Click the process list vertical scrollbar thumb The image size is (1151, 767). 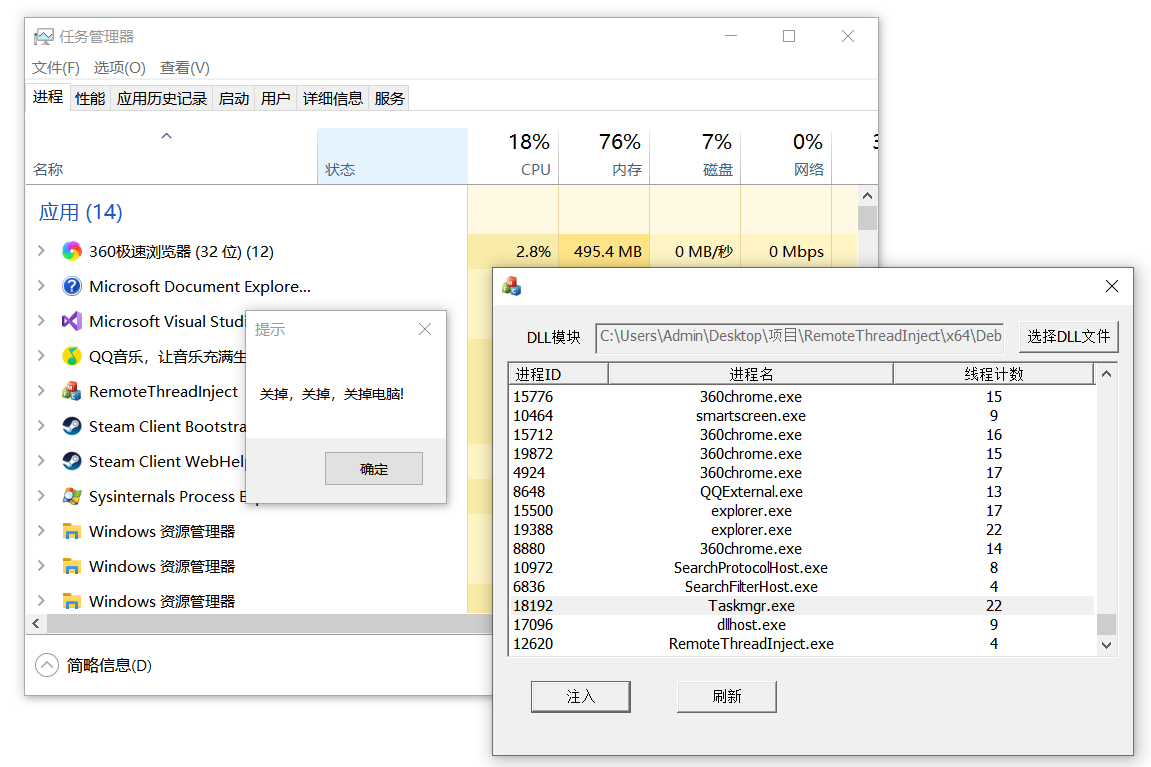[x=1106, y=625]
